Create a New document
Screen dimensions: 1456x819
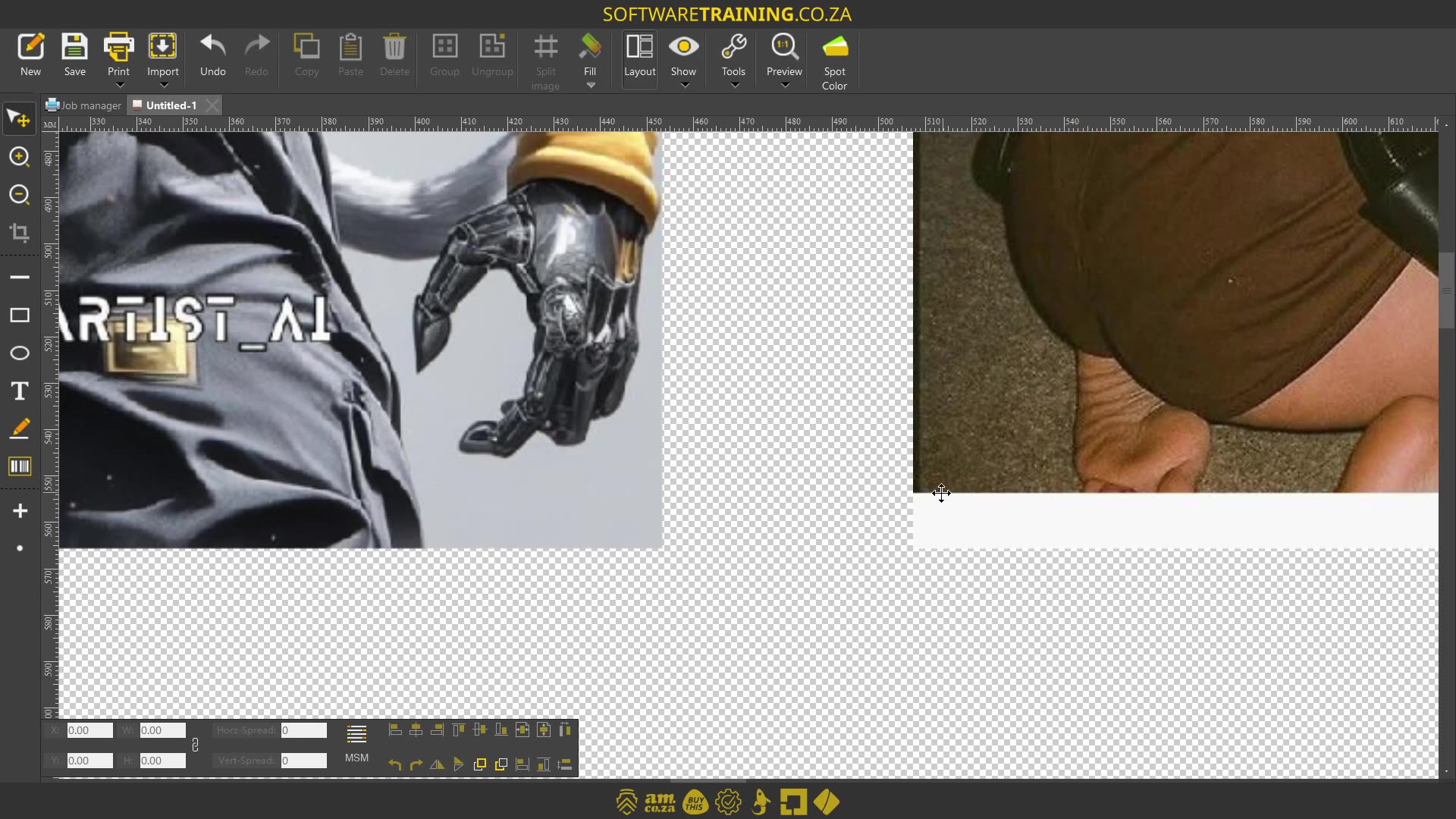30,55
